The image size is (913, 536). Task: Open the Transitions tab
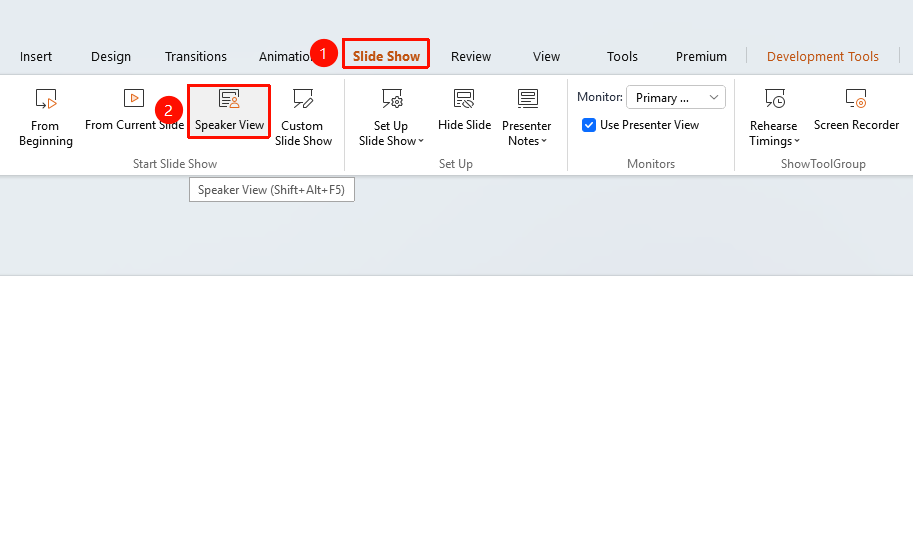tap(196, 56)
